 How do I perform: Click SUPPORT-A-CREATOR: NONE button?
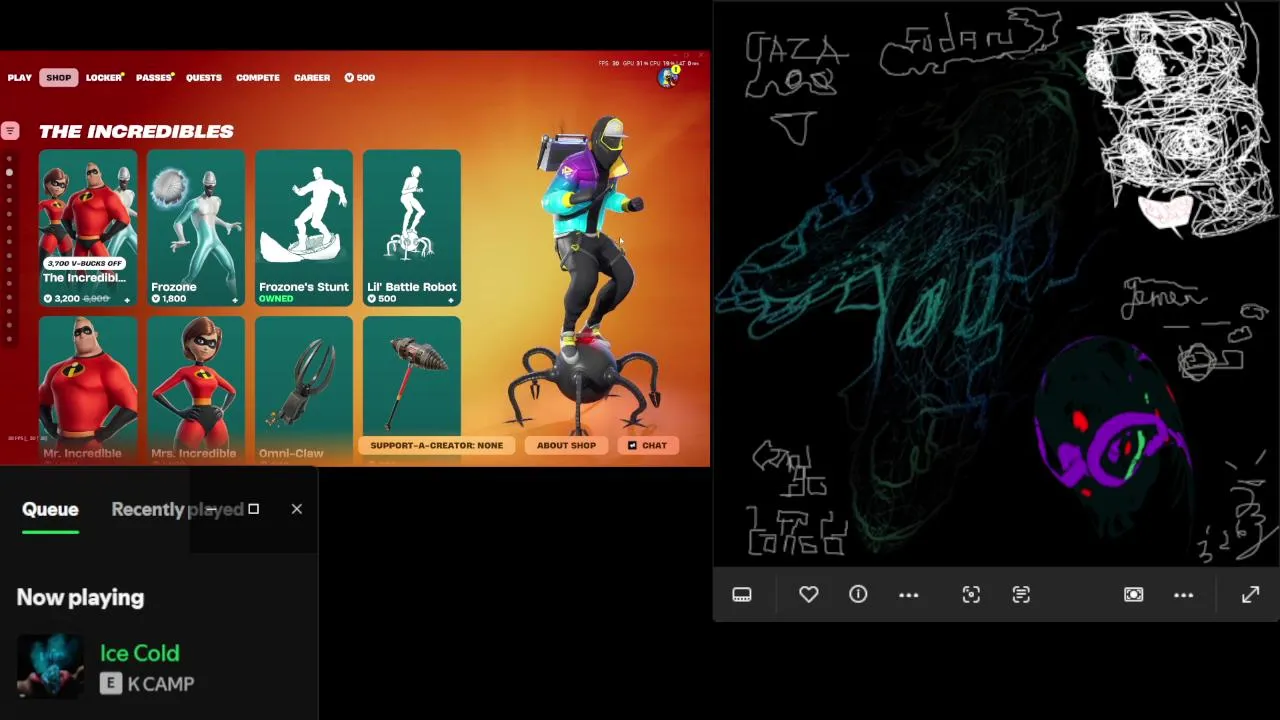pyautogui.click(x=437, y=446)
